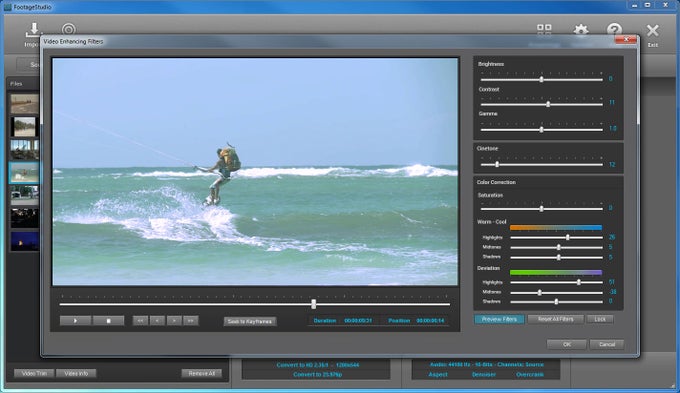Viewport: 680px width, 393px height.
Task: Click the Position timecode value
Action: pos(430,321)
